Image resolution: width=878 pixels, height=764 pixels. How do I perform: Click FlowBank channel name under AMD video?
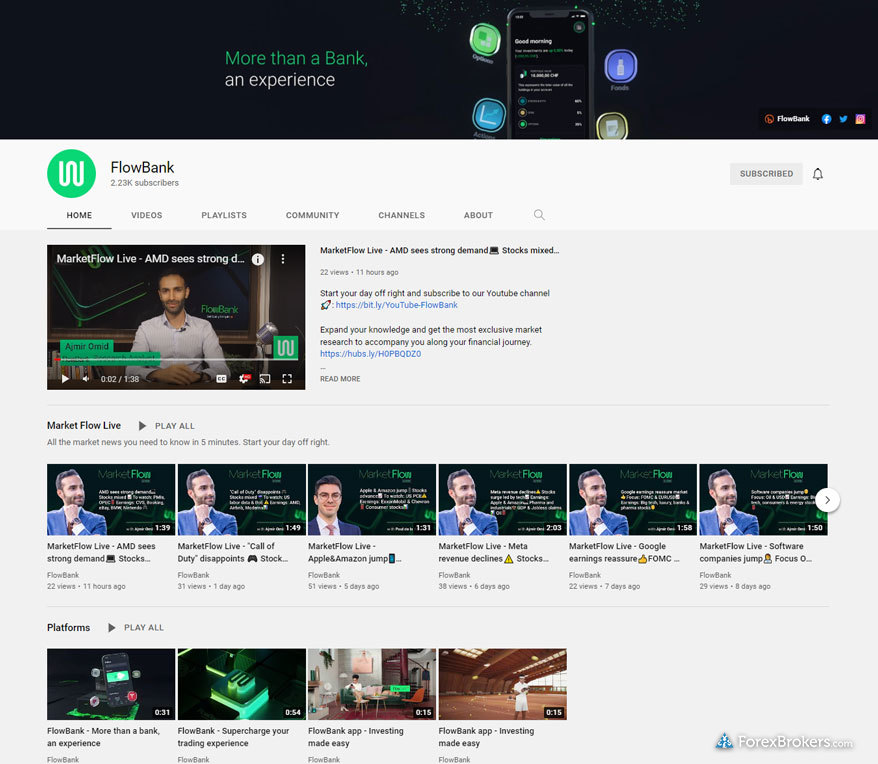click(x=63, y=575)
